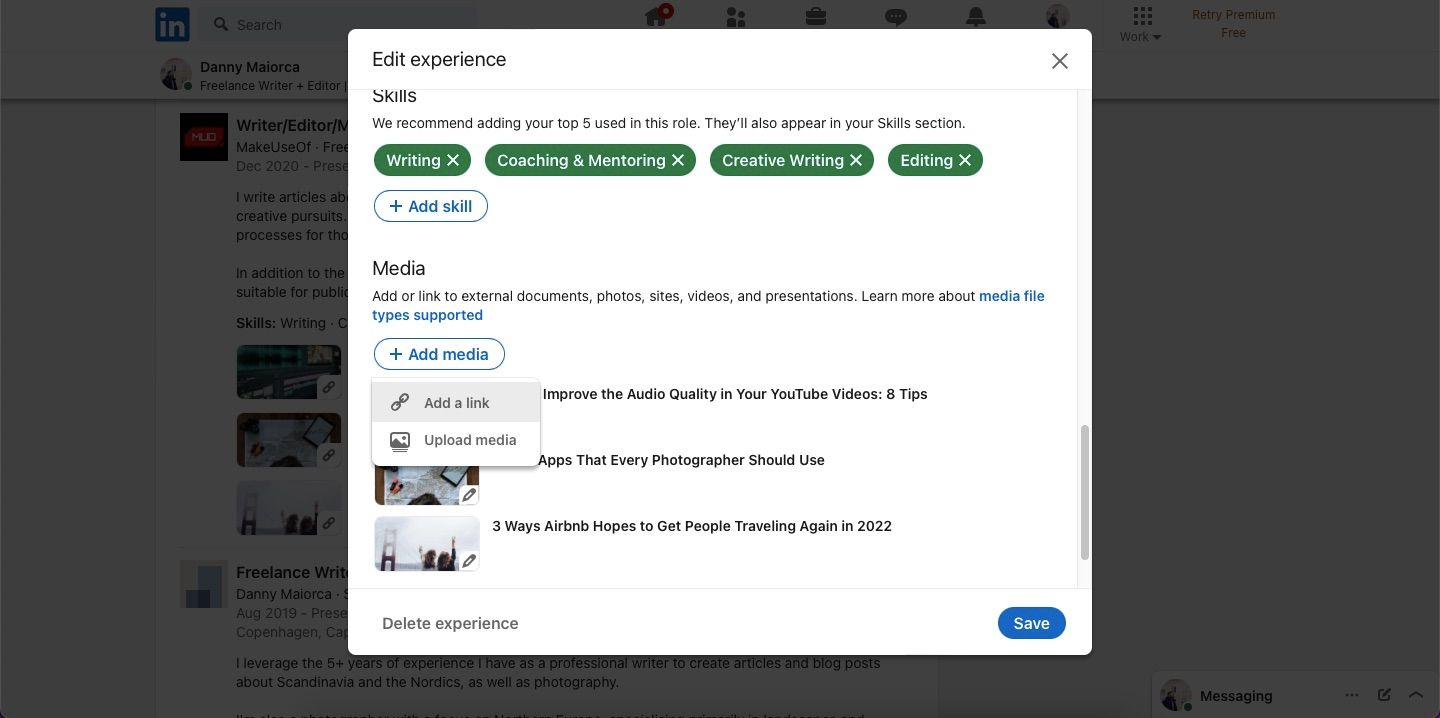Open the Notifications bell icon

[975, 17]
